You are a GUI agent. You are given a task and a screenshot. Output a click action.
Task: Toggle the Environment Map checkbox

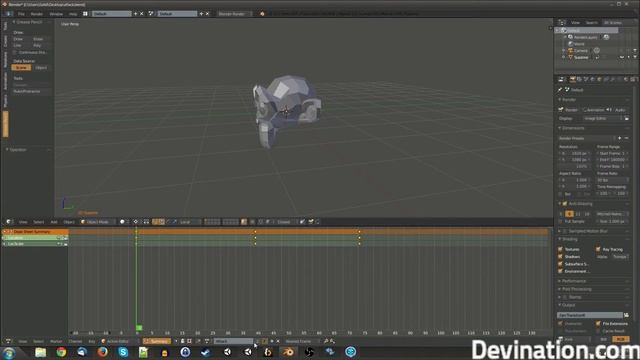[x=560, y=271]
